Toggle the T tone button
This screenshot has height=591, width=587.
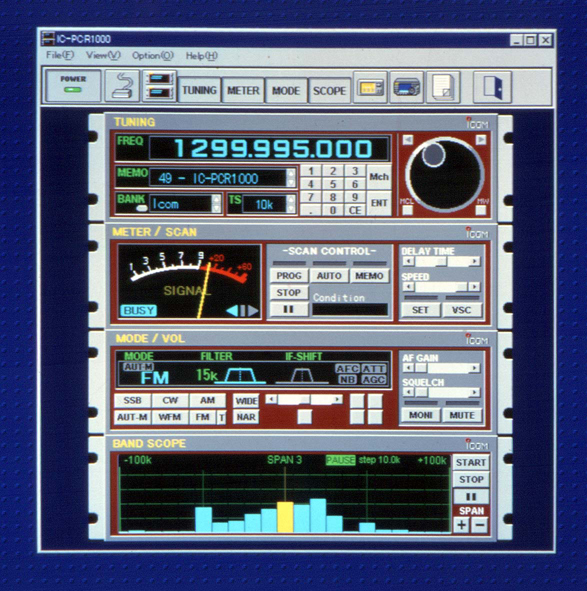(222, 417)
